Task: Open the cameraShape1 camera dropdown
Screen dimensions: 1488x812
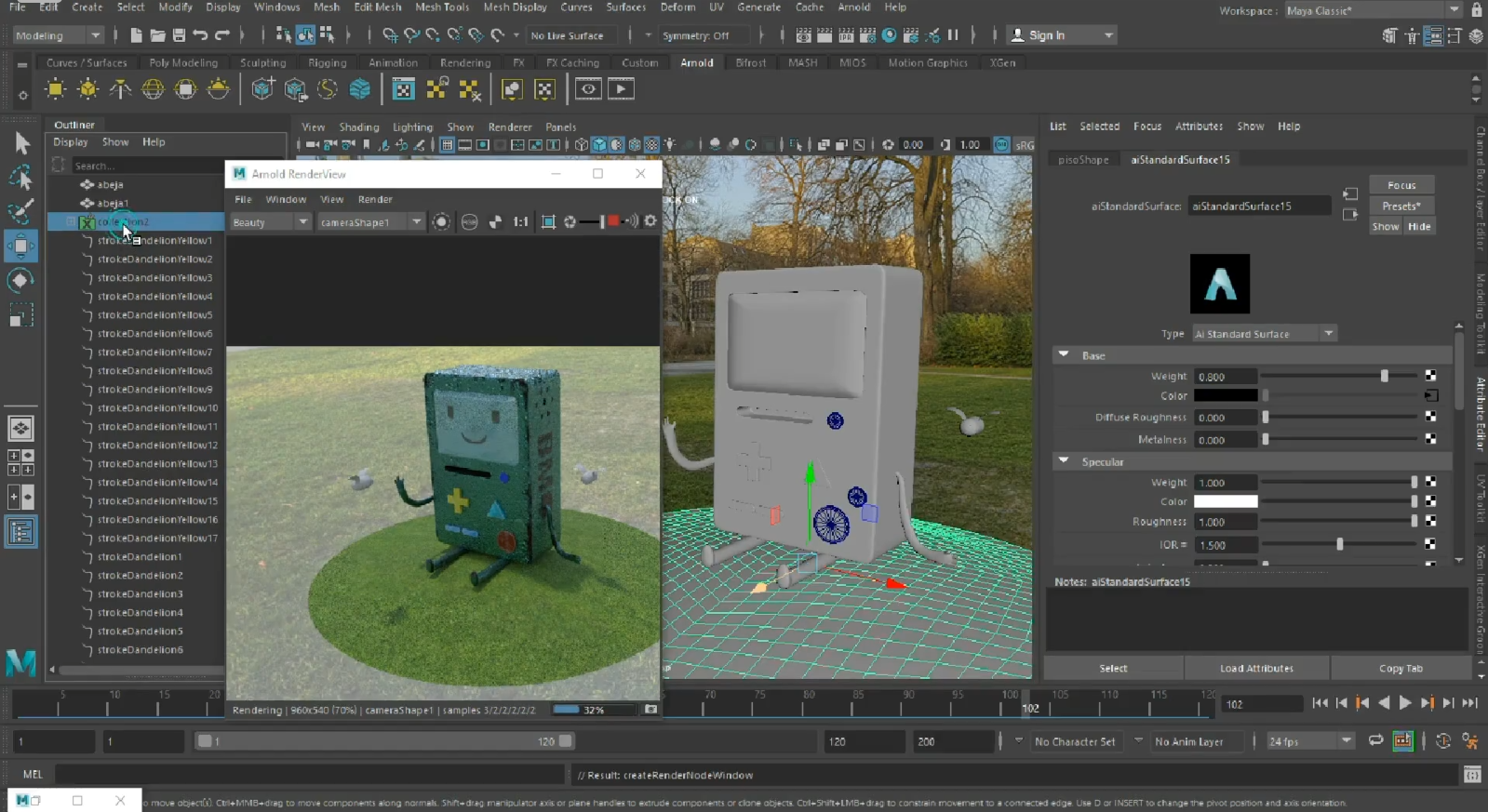Action: [x=370, y=221]
